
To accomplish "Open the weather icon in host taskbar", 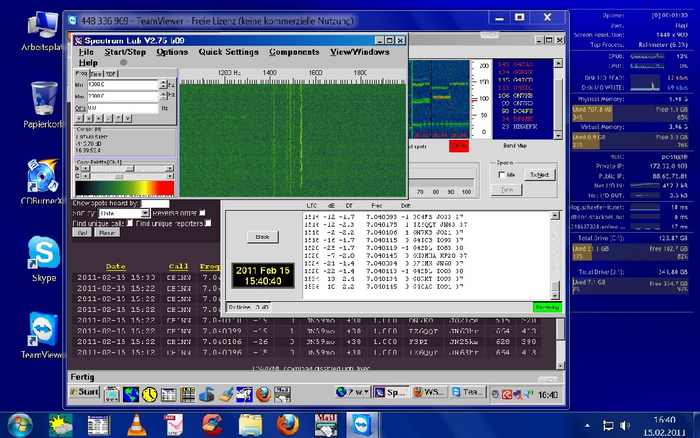I will coord(61,425).
